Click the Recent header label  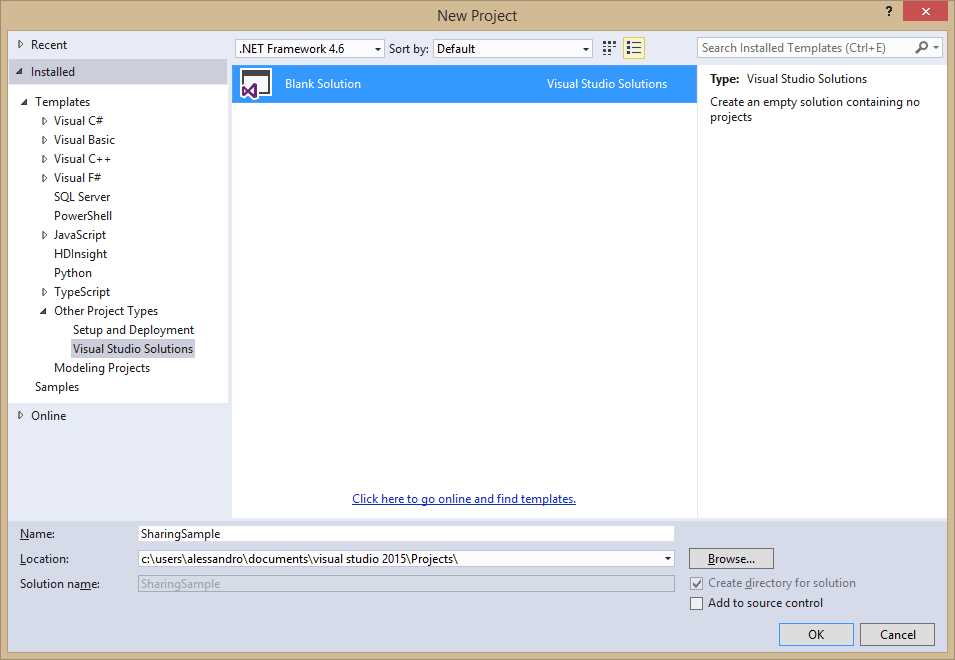(49, 44)
